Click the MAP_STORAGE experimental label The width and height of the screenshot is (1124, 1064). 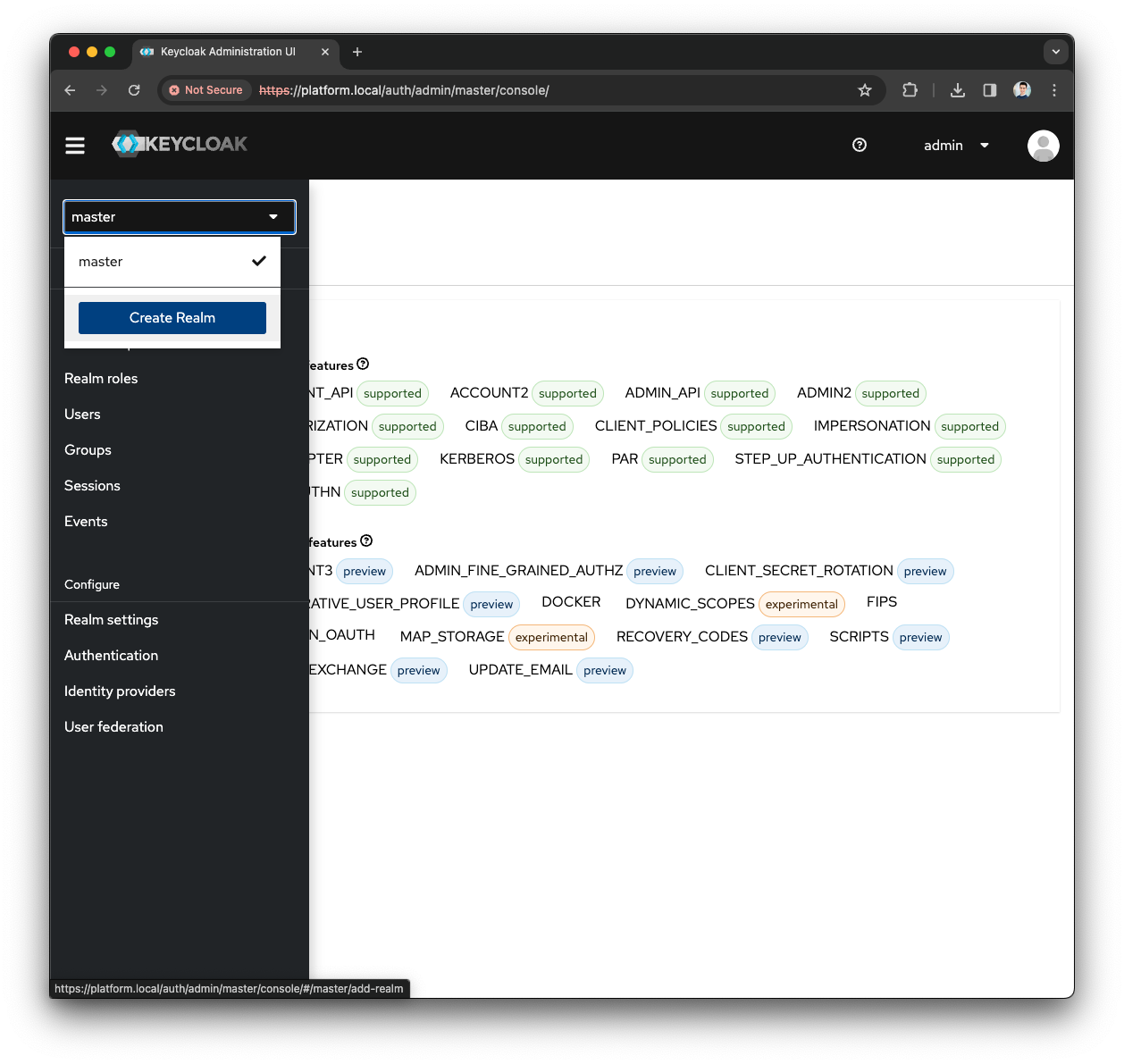click(x=551, y=637)
